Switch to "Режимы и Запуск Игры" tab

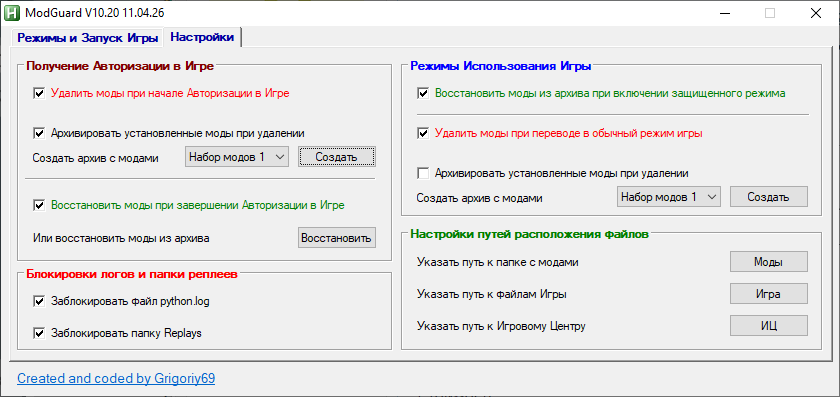click(88, 38)
